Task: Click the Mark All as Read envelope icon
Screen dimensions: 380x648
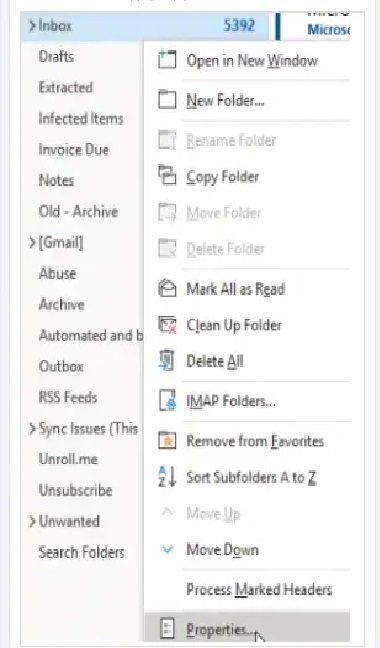Action: (167, 288)
